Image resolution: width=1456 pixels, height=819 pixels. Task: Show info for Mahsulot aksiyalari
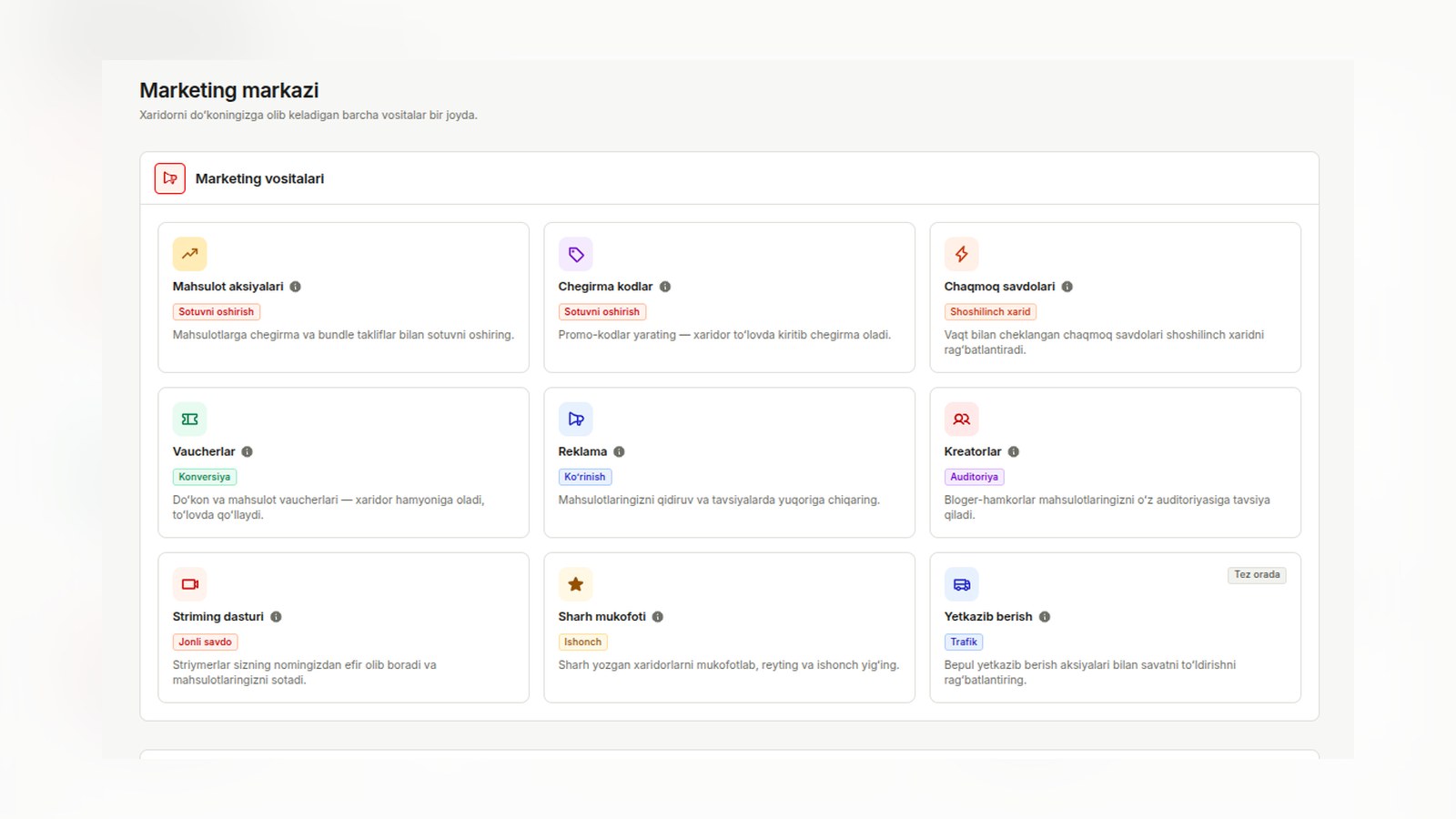pos(295,287)
